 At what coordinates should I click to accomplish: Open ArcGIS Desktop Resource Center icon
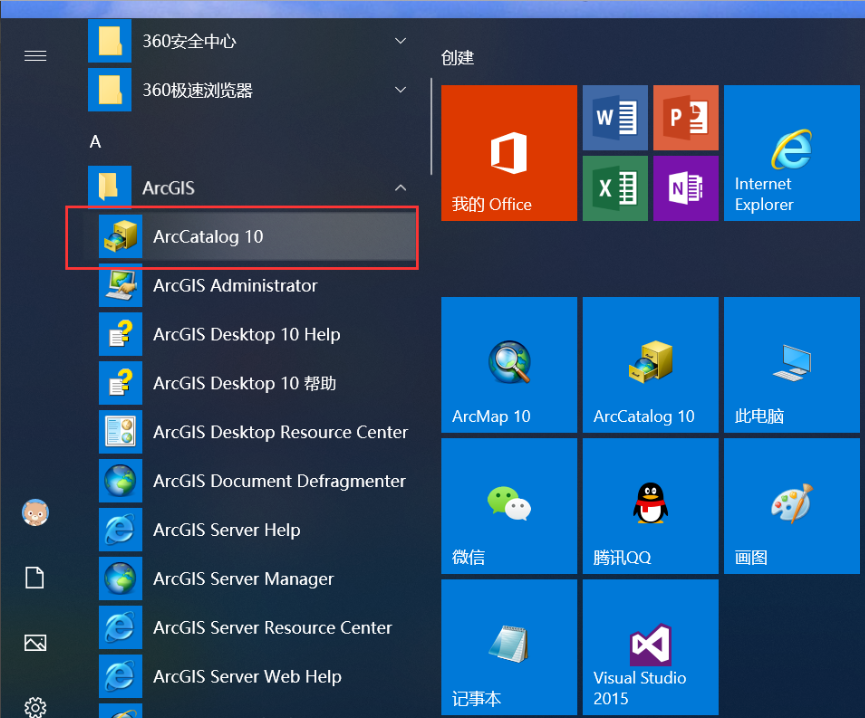coord(121,432)
